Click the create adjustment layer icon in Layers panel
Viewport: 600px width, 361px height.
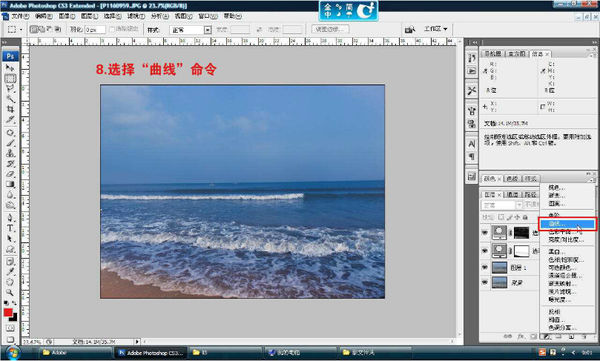547,336
